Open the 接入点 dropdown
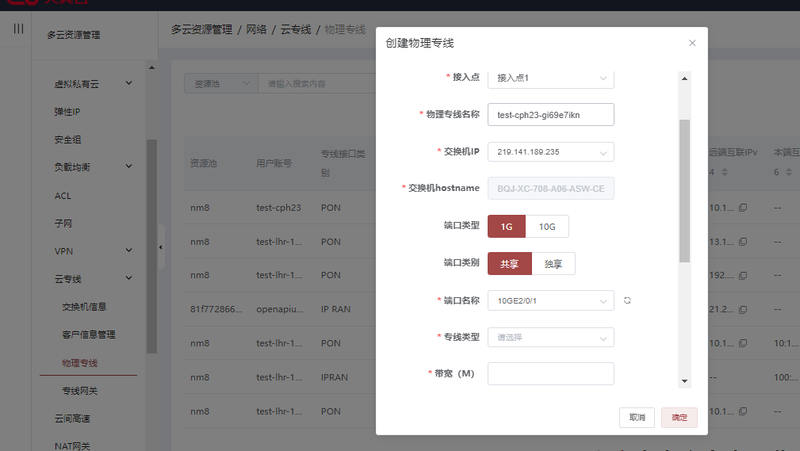The width and height of the screenshot is (800, 451). [x=550, y=78]
